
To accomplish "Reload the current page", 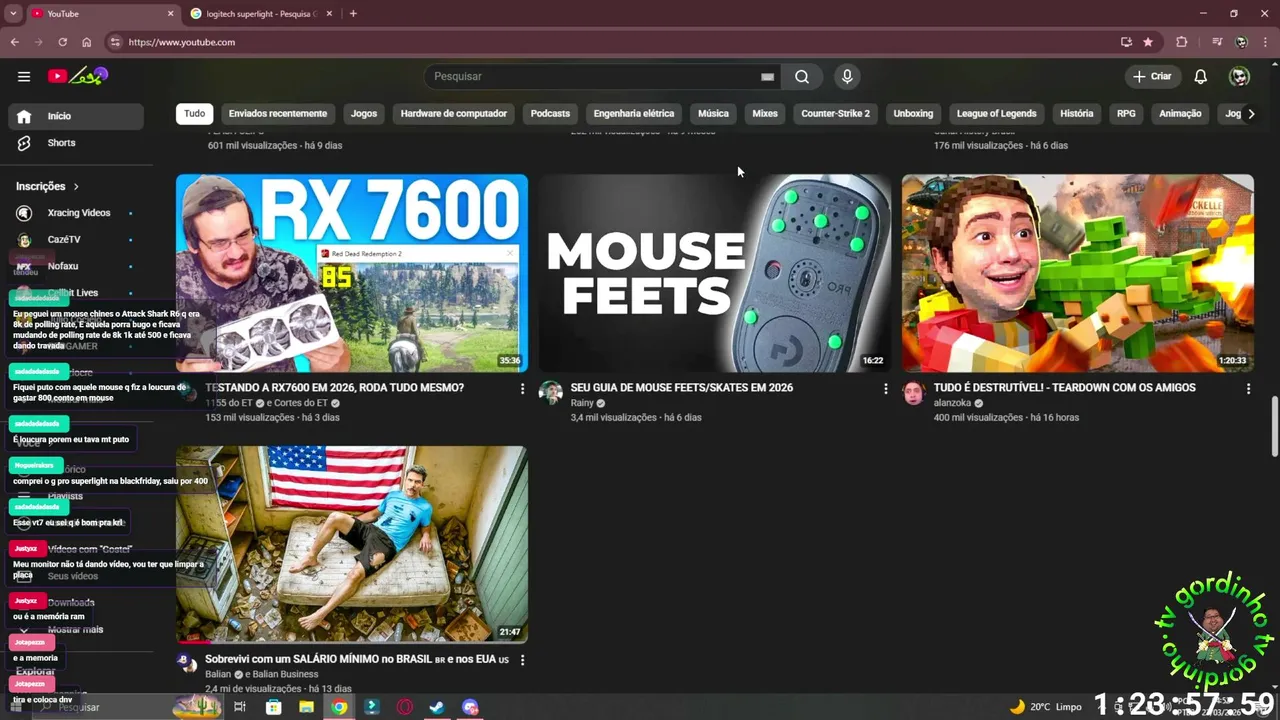I will click(x=62, y=42).
